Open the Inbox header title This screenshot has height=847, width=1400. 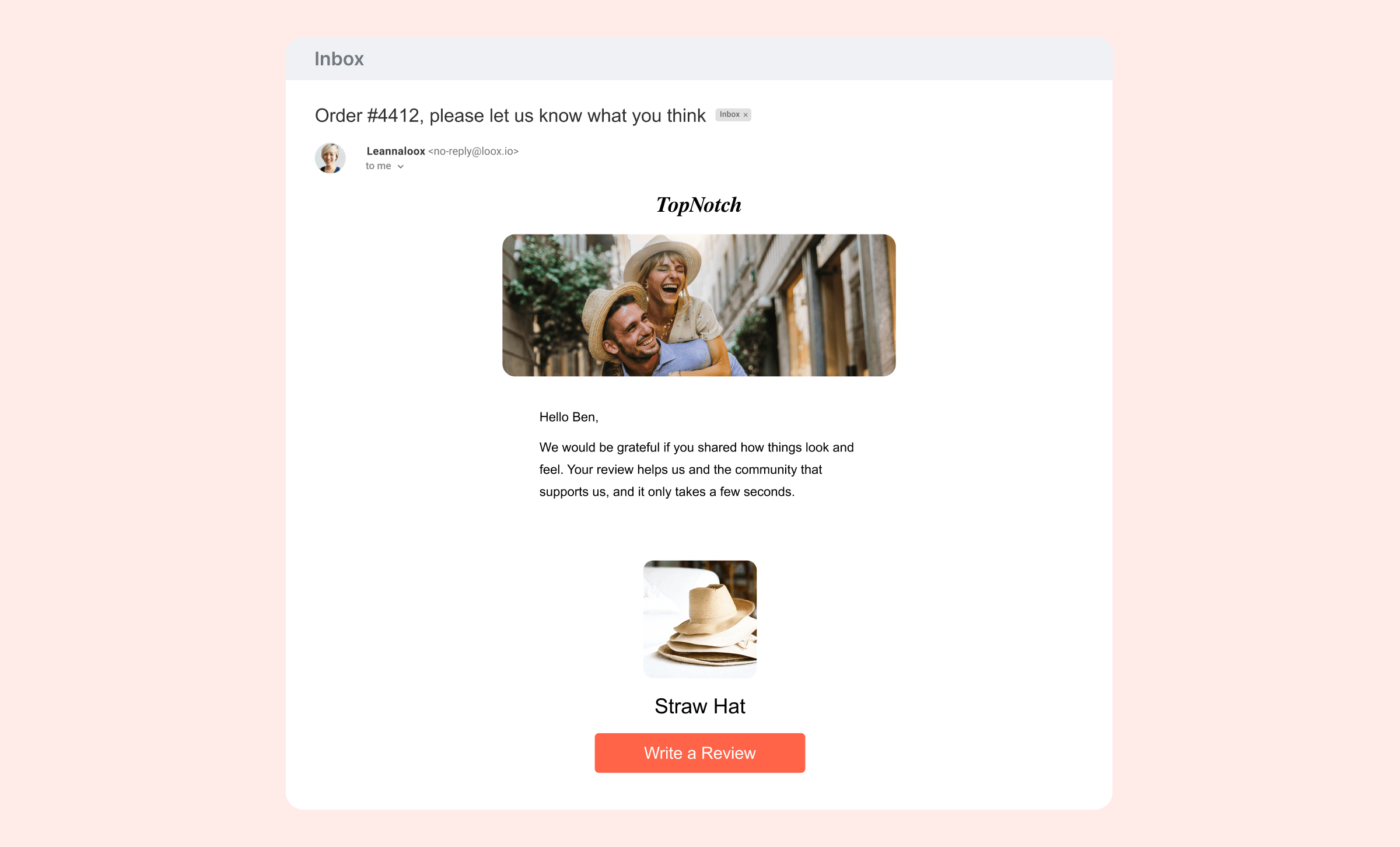click(339, 59)
